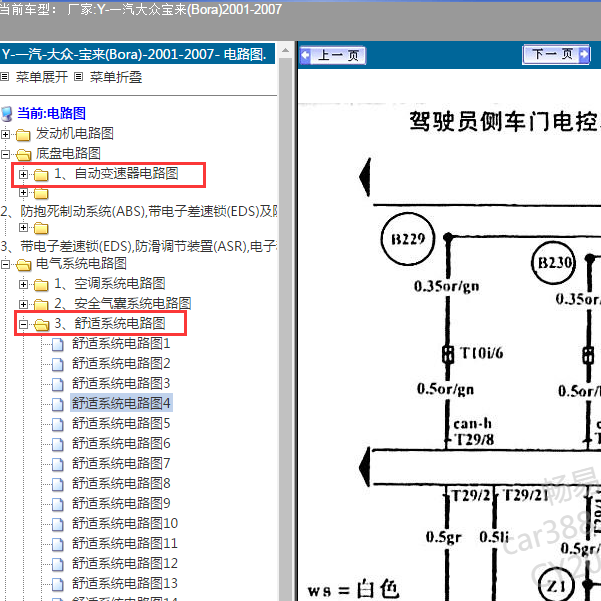Select 2、安全气囊系统电路图 entry

click(x=123, y=303)
